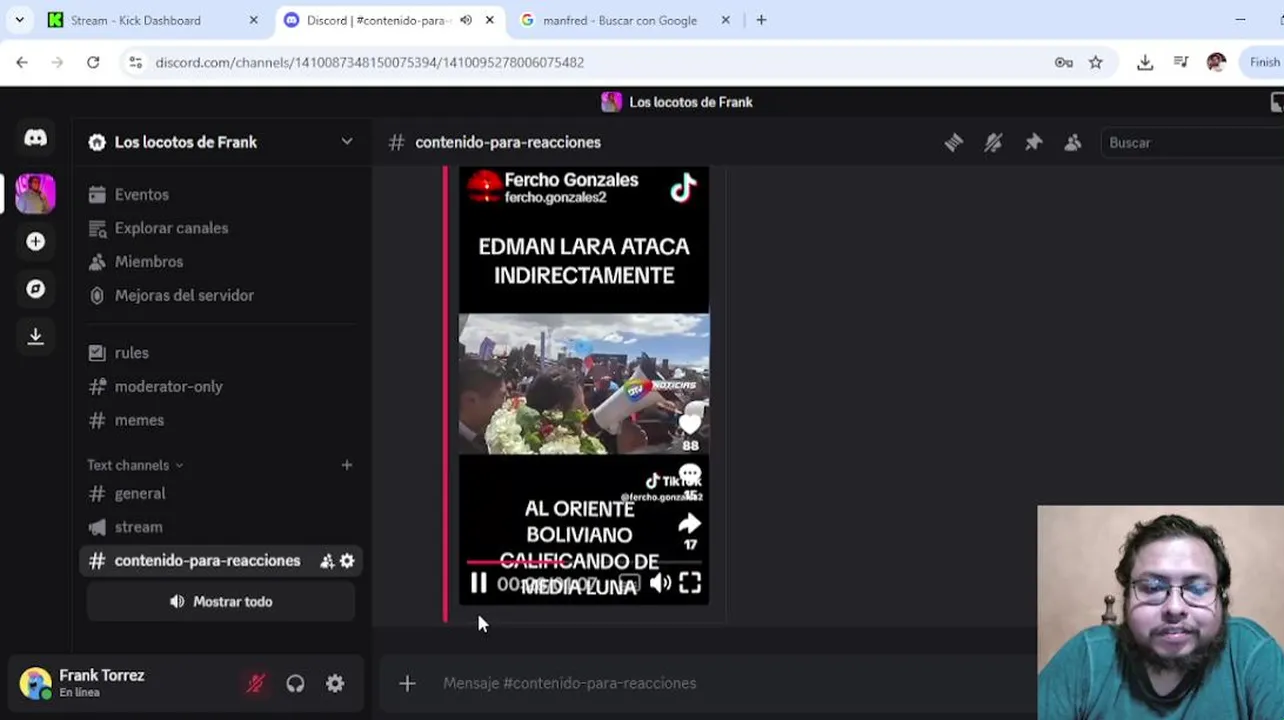Toggle notification settings bell icon
The width and height of the screenshot is (1284, 720).
click(993, 143)
